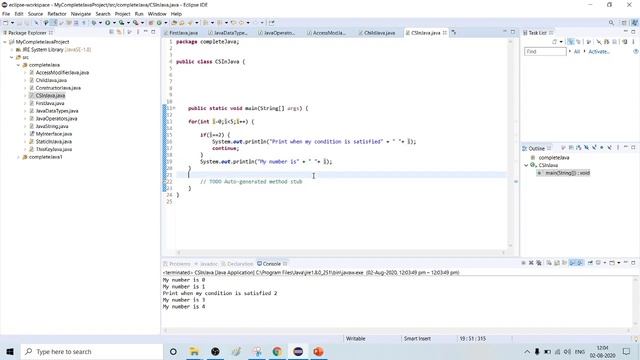Click the Console horizontal scrollbar
The height and width of the screenshot is (360, 640).
coord(398,330)
